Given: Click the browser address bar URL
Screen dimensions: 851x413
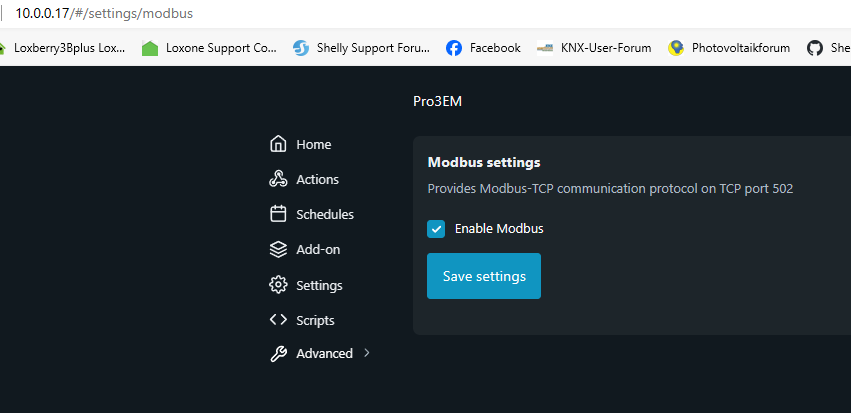Looking at the screenshot, I should tap(104, 14).
